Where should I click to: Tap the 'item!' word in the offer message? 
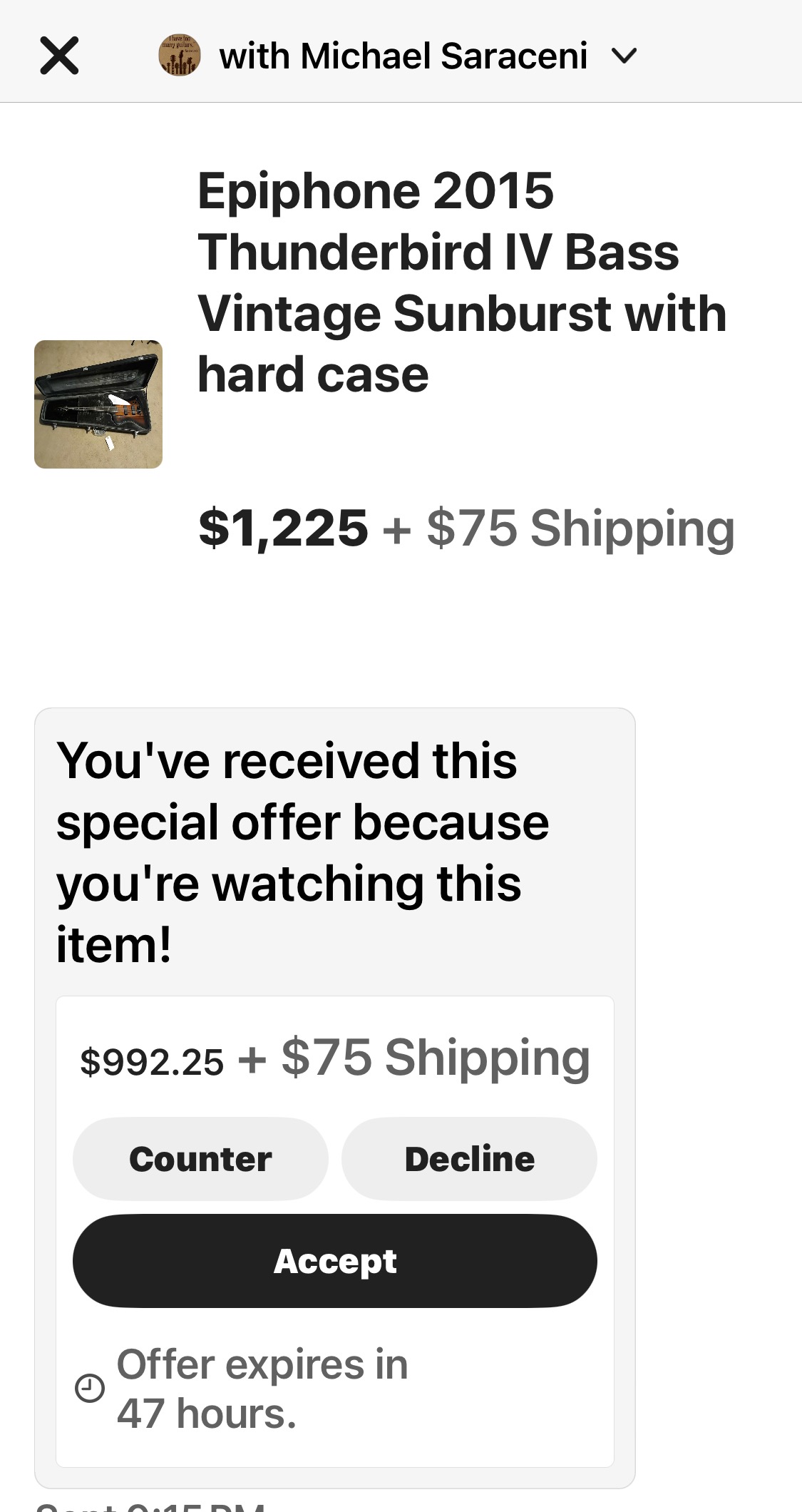(114, 944)
